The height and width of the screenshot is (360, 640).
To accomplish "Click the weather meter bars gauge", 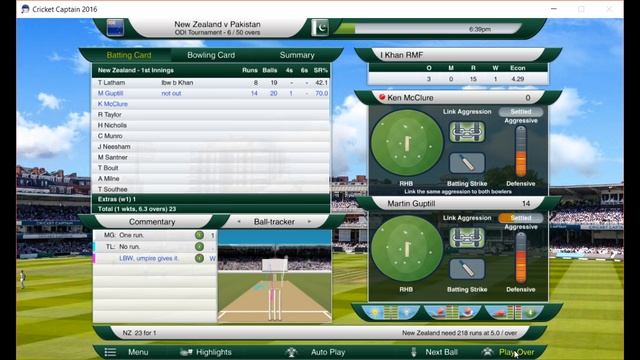I will [x=390, y=313].
